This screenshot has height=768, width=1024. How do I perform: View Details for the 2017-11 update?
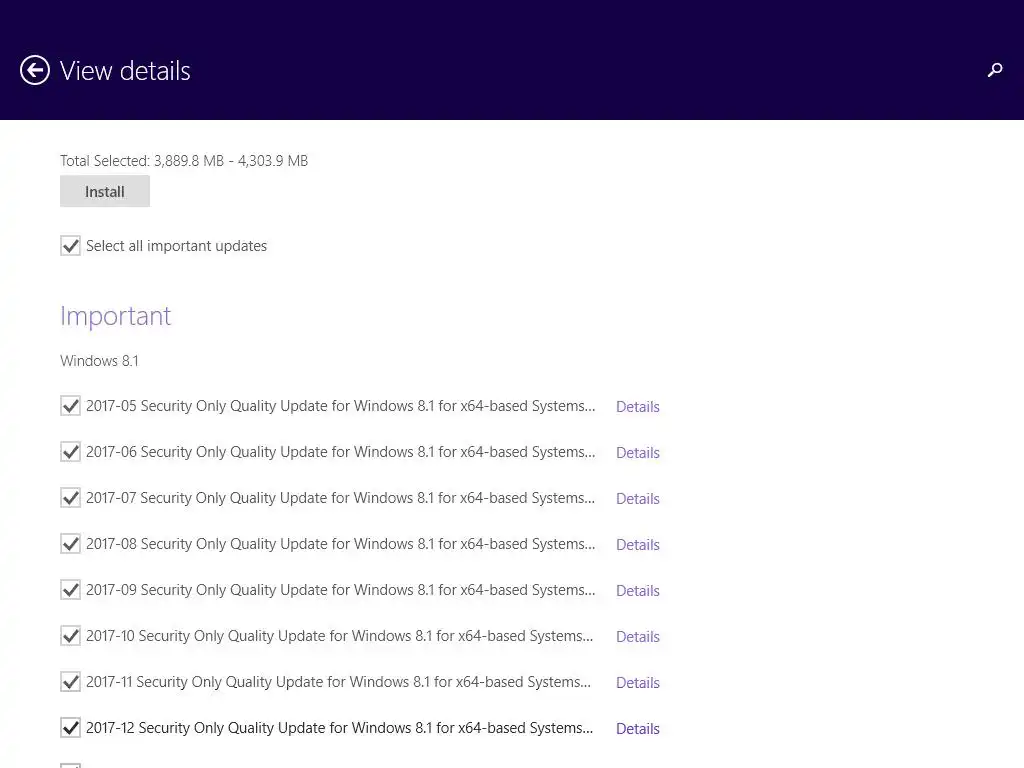coord(637,683)
